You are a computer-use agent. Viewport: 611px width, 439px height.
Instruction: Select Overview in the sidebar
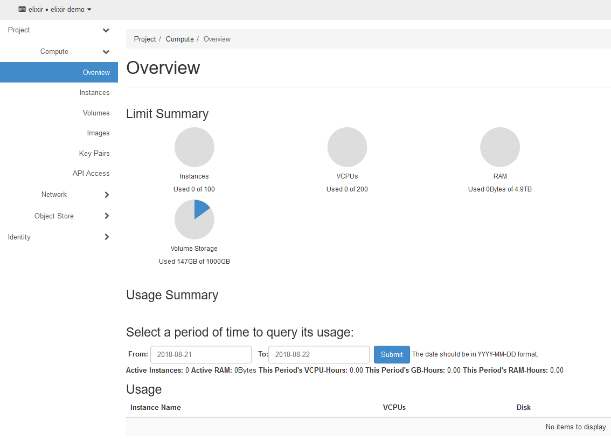click(96, 72)
